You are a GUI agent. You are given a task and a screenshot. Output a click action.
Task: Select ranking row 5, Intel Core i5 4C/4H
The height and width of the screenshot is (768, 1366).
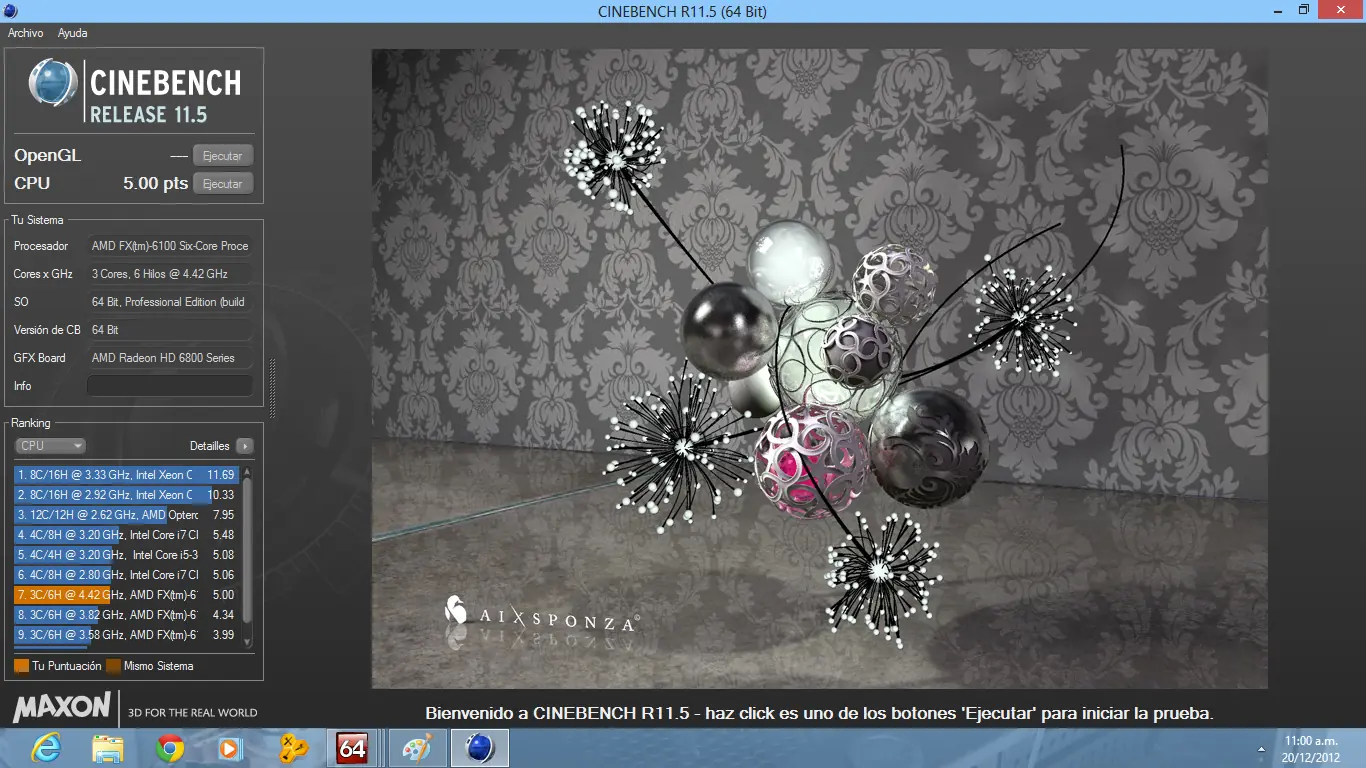(126, 555)
